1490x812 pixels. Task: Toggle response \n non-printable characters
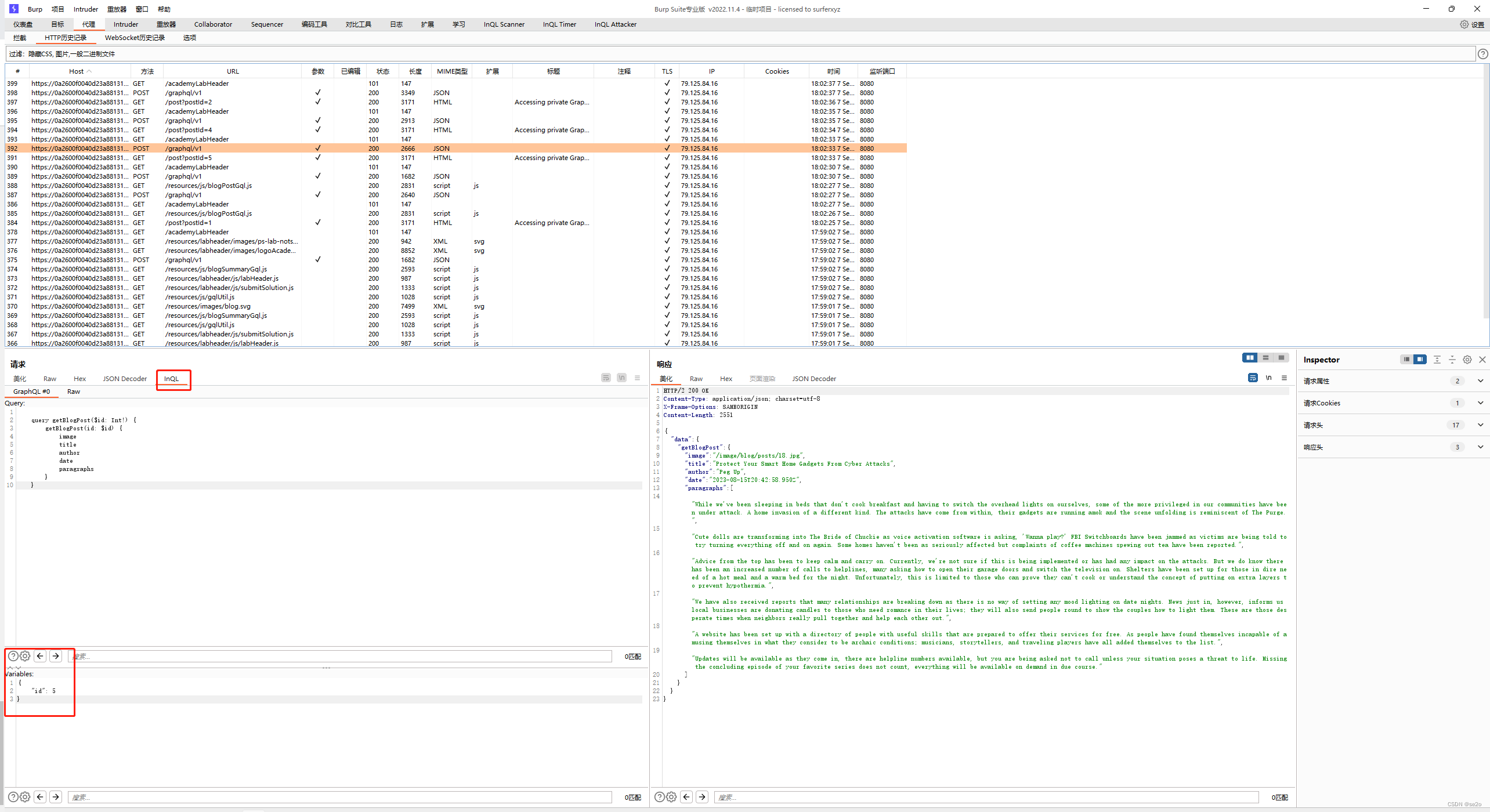(x=1268, y=378)
